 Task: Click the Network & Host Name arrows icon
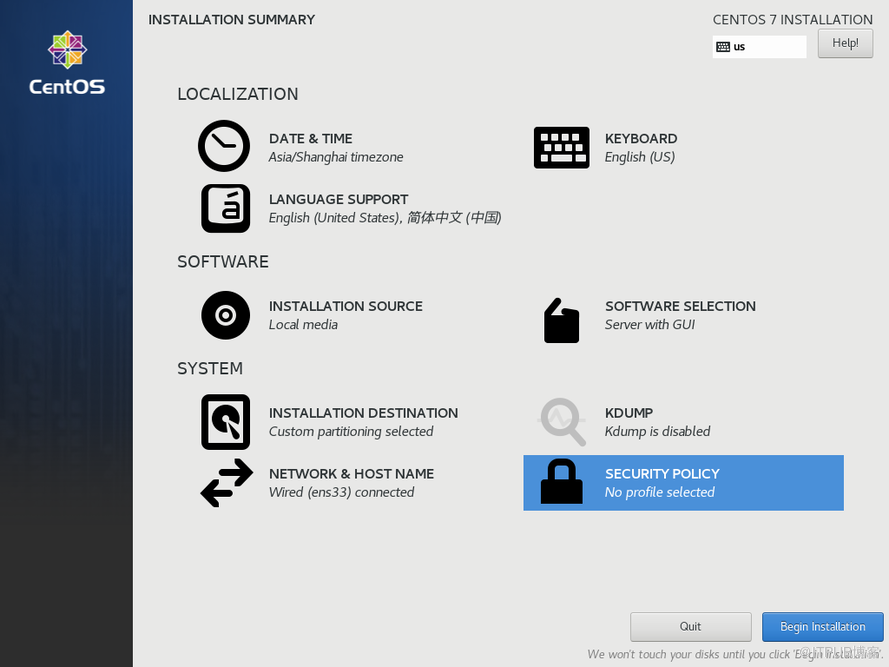tap(226, 482)
